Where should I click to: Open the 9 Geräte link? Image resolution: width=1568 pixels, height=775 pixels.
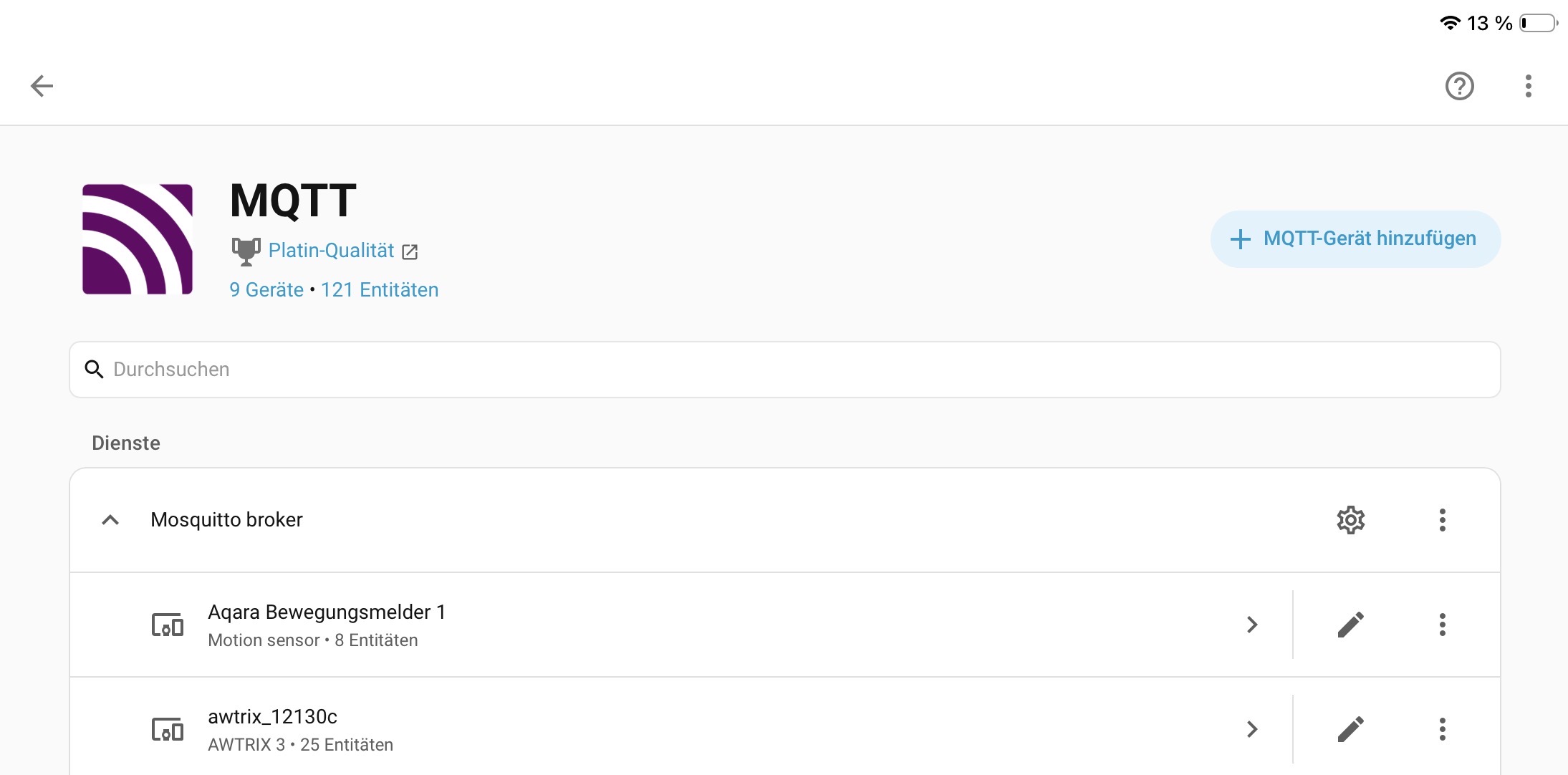click(x=266, y=289)
